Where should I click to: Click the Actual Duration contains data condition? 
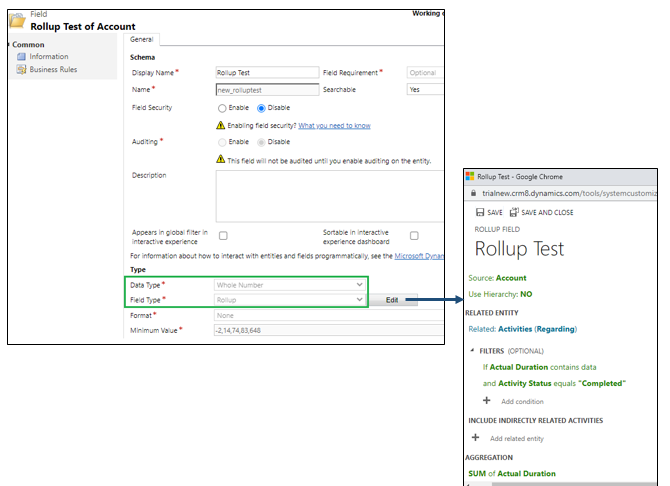[x=540, y=367]
